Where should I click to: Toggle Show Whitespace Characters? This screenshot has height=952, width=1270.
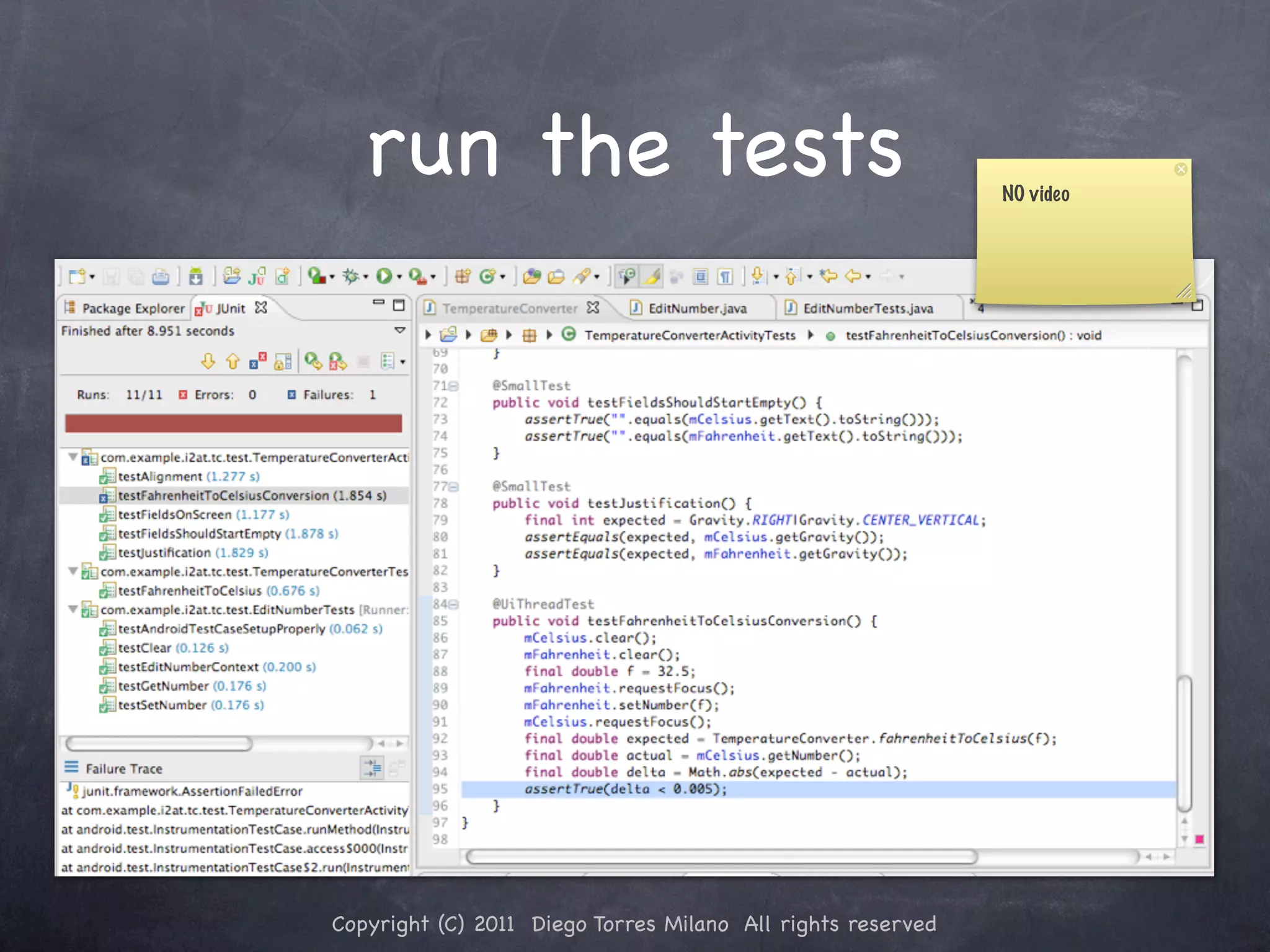point(726,276)
